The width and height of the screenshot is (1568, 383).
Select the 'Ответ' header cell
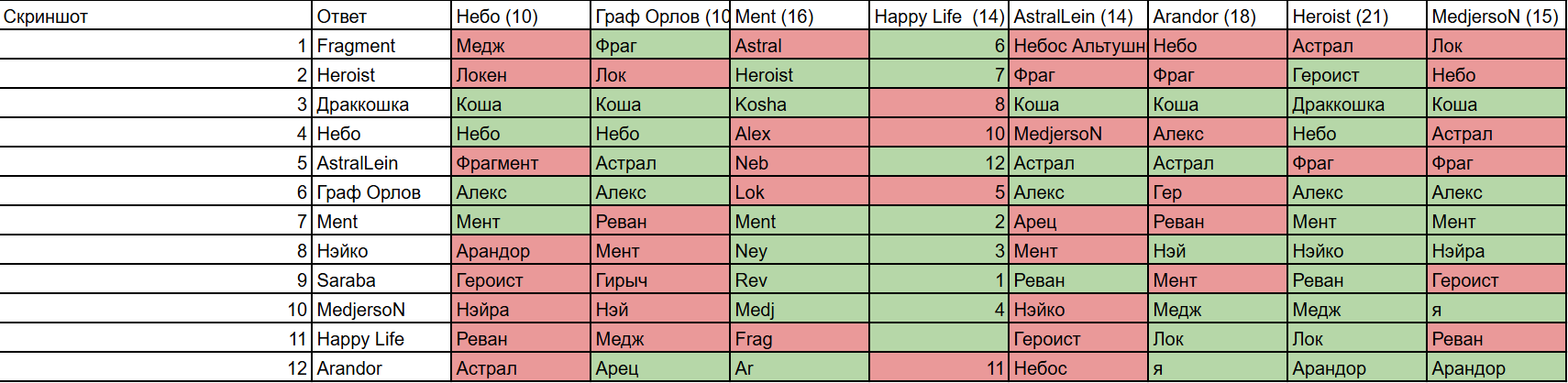click(x=381, y=16)
